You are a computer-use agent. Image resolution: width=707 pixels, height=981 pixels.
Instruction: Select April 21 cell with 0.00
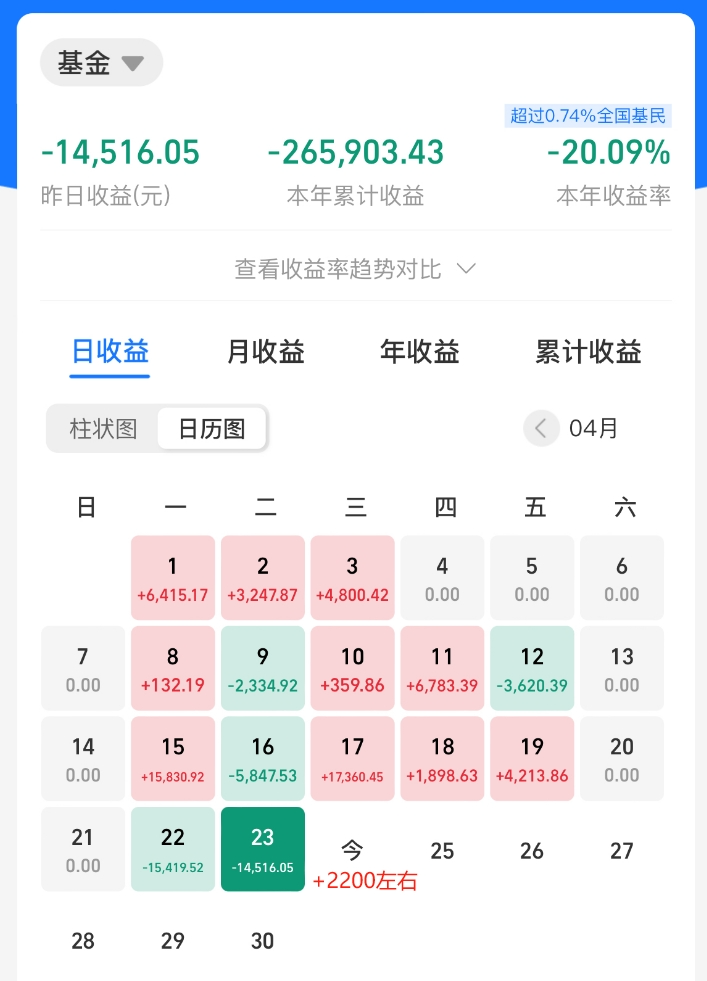coord(83,849)
